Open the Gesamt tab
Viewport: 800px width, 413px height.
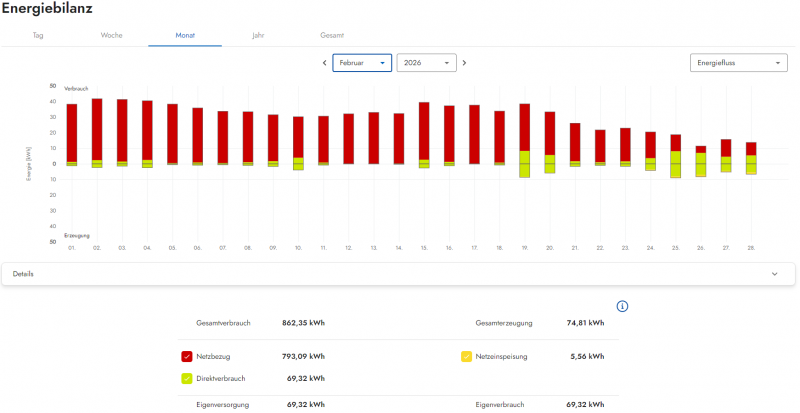[332, 35]
